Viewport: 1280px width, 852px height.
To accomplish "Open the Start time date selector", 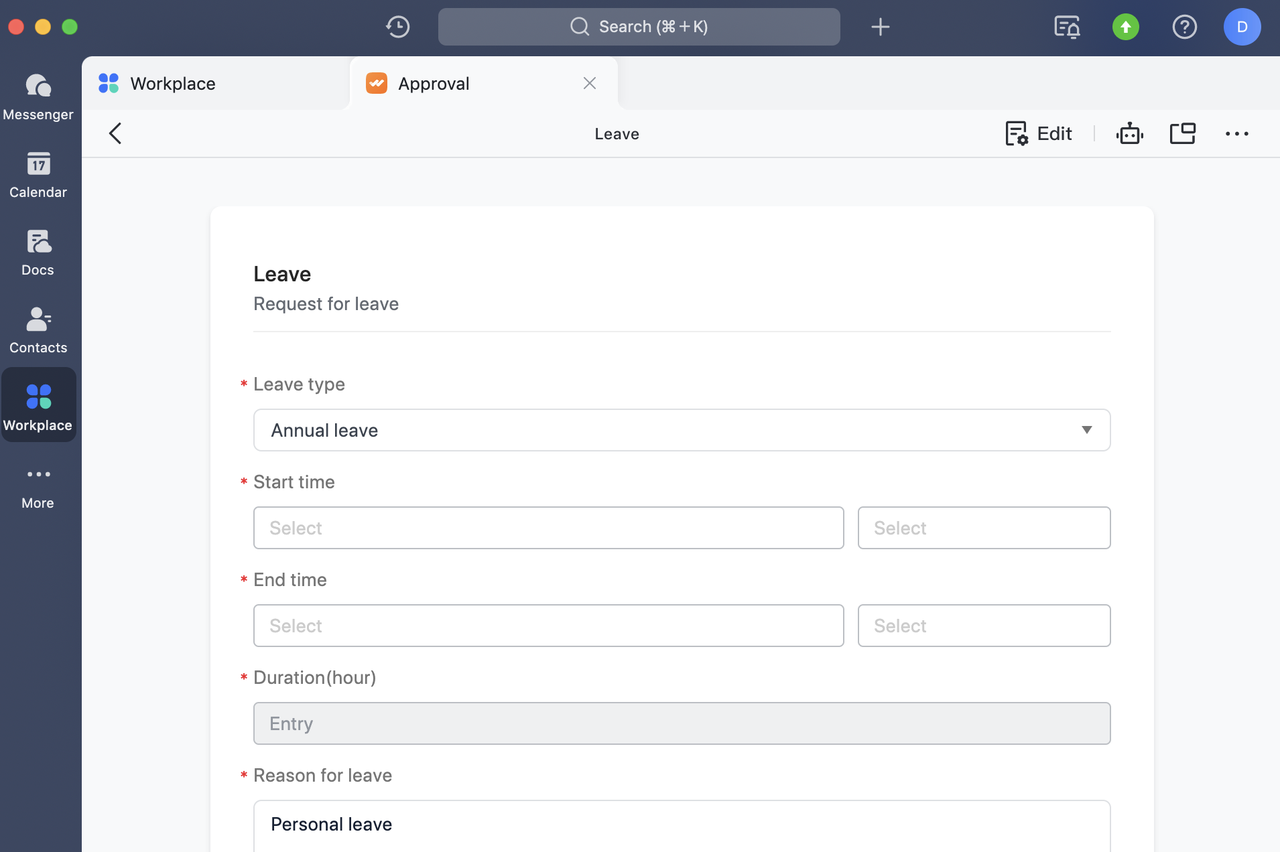I will coord(548,528).
